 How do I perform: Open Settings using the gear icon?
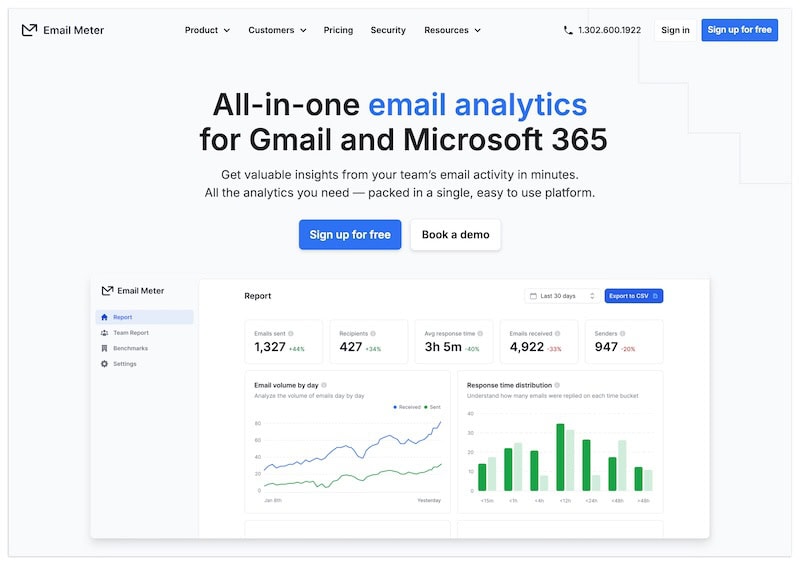click(x=105, y=364)
